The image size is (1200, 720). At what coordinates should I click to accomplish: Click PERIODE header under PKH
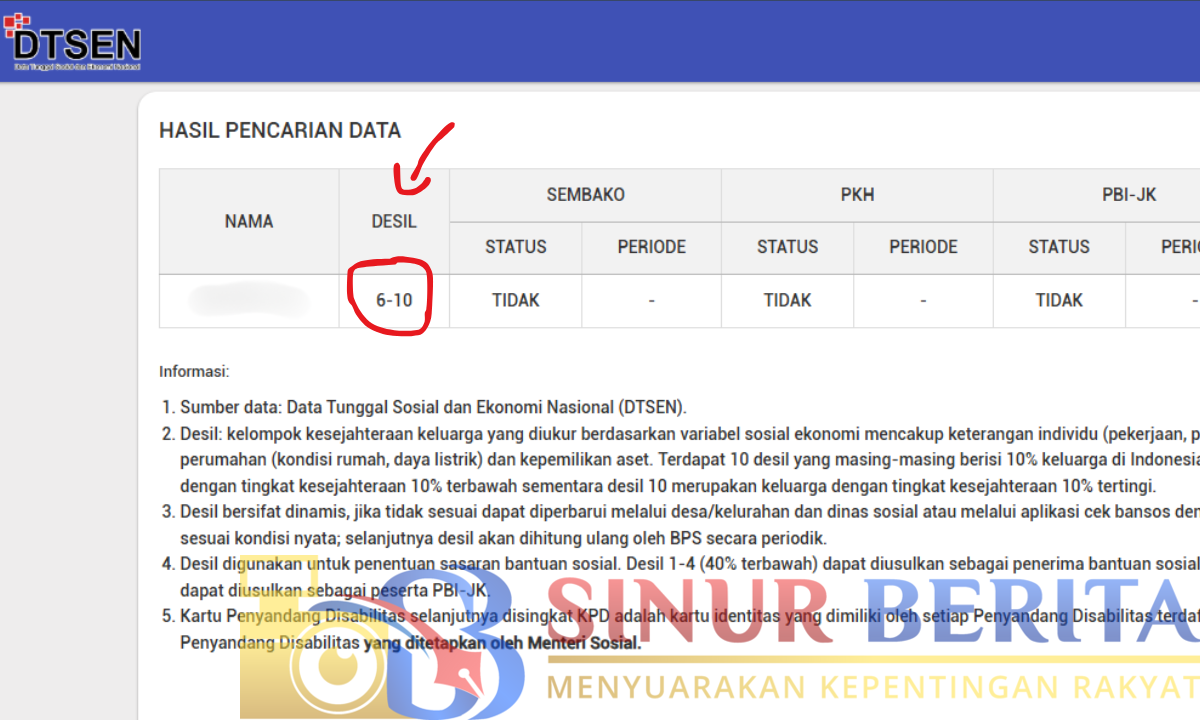(x=923, y=247)
